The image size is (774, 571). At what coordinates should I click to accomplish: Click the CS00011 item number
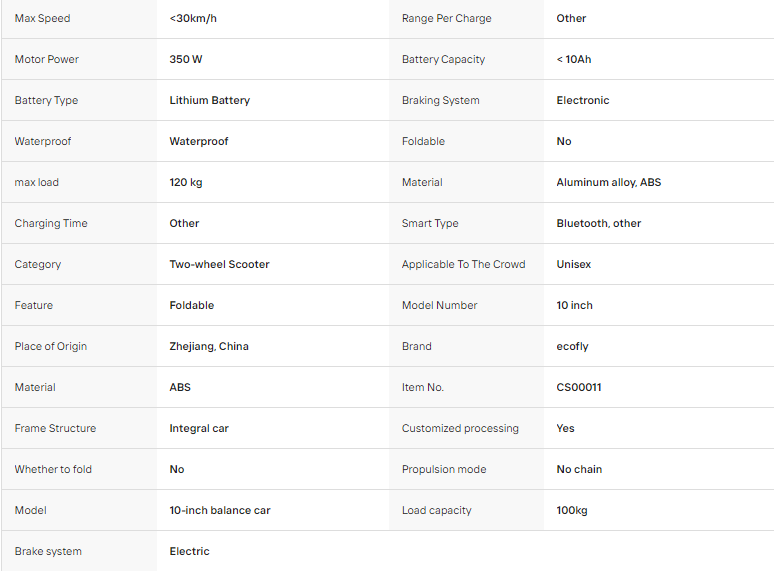tap(579, 387)
